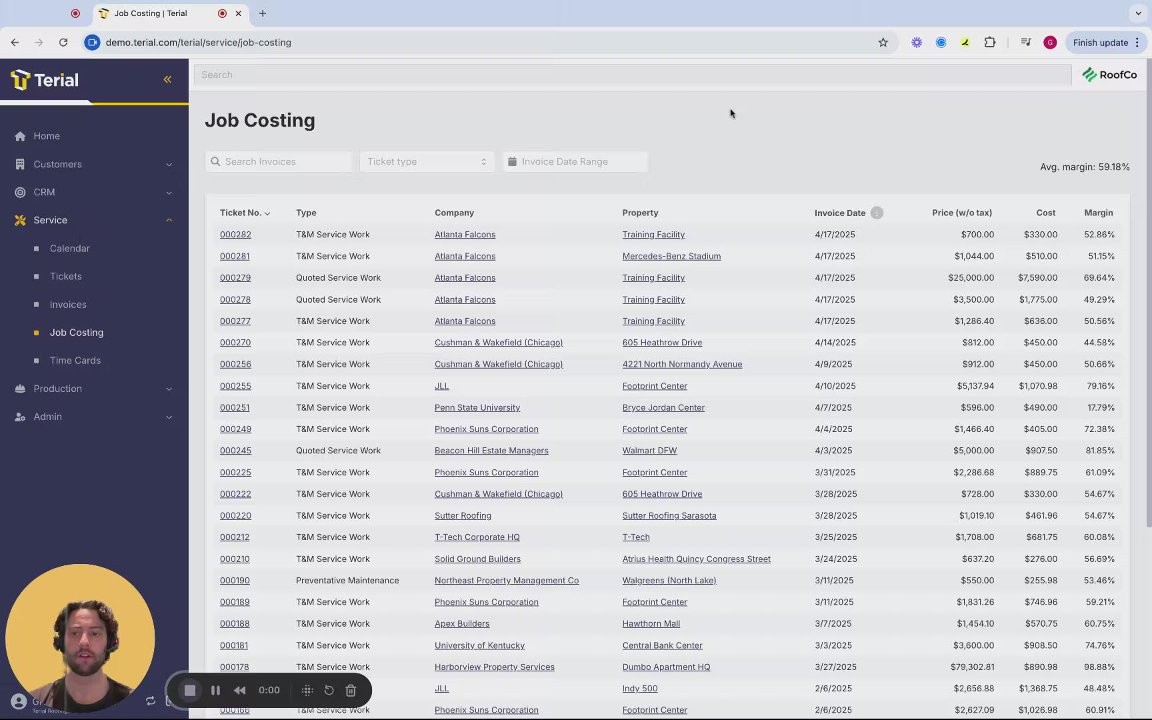Open ticket 000279 link
This screenshot has width=1152, height=720.
(x=235, y=278)
